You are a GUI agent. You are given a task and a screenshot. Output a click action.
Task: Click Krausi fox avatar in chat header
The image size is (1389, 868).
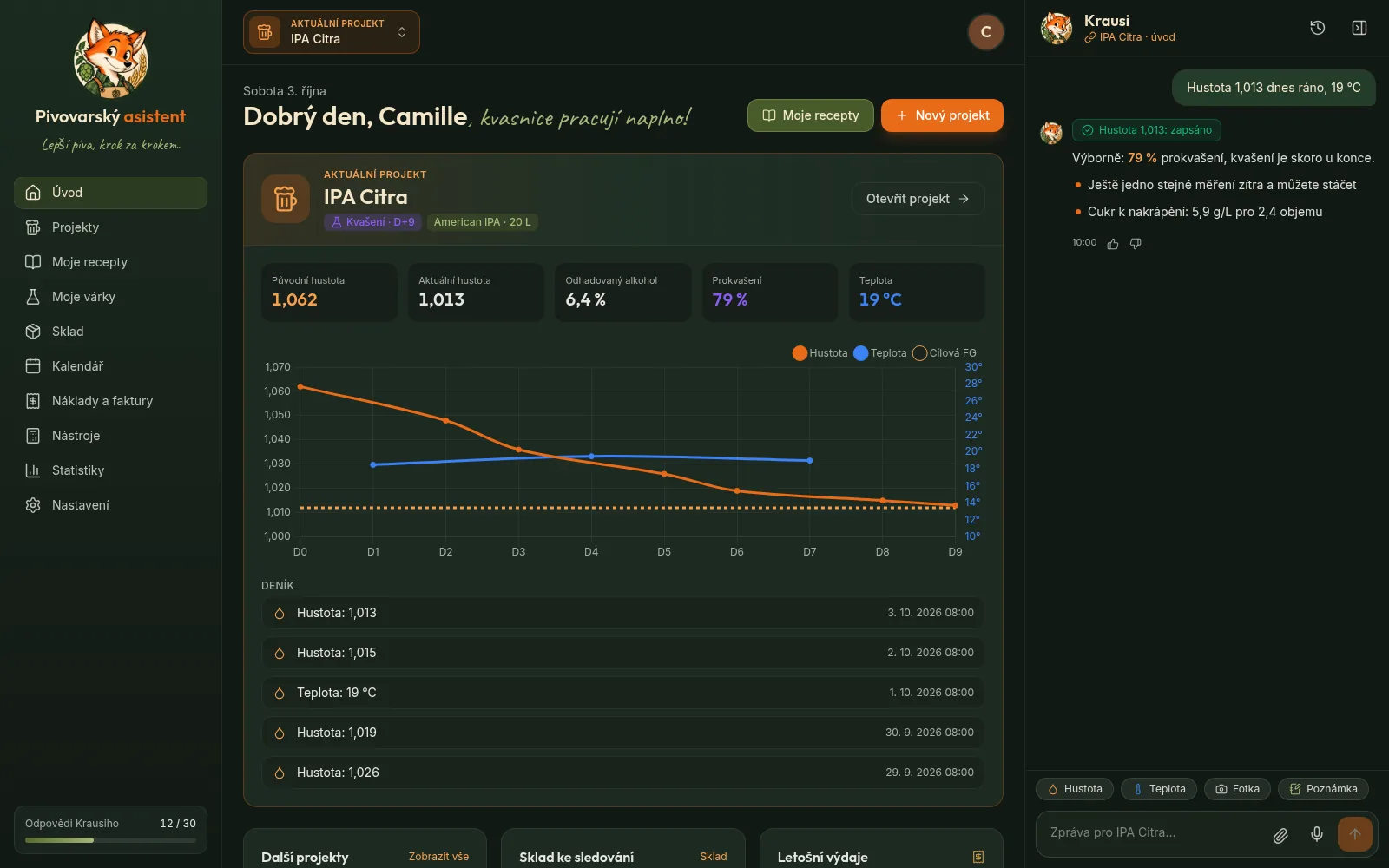tap(1057, 28)
